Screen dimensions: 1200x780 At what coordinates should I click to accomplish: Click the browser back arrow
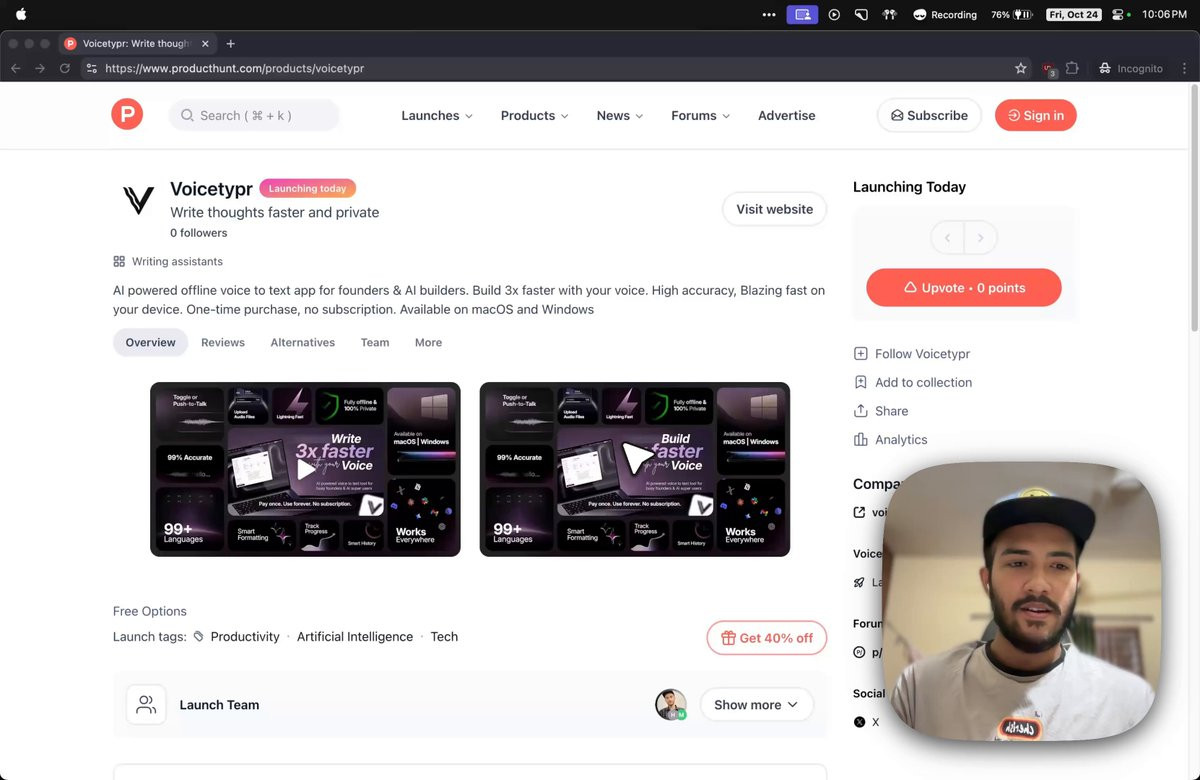pos(15,68)
